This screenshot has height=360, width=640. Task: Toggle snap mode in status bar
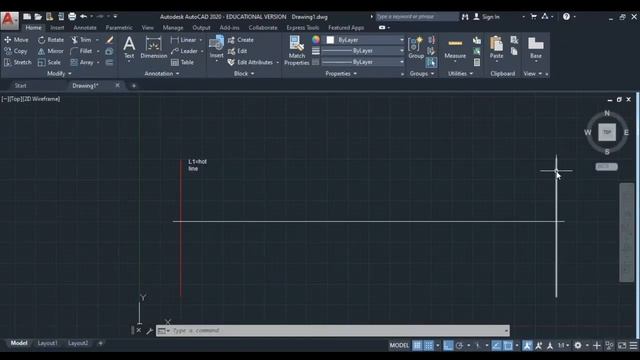coord(429,345)
